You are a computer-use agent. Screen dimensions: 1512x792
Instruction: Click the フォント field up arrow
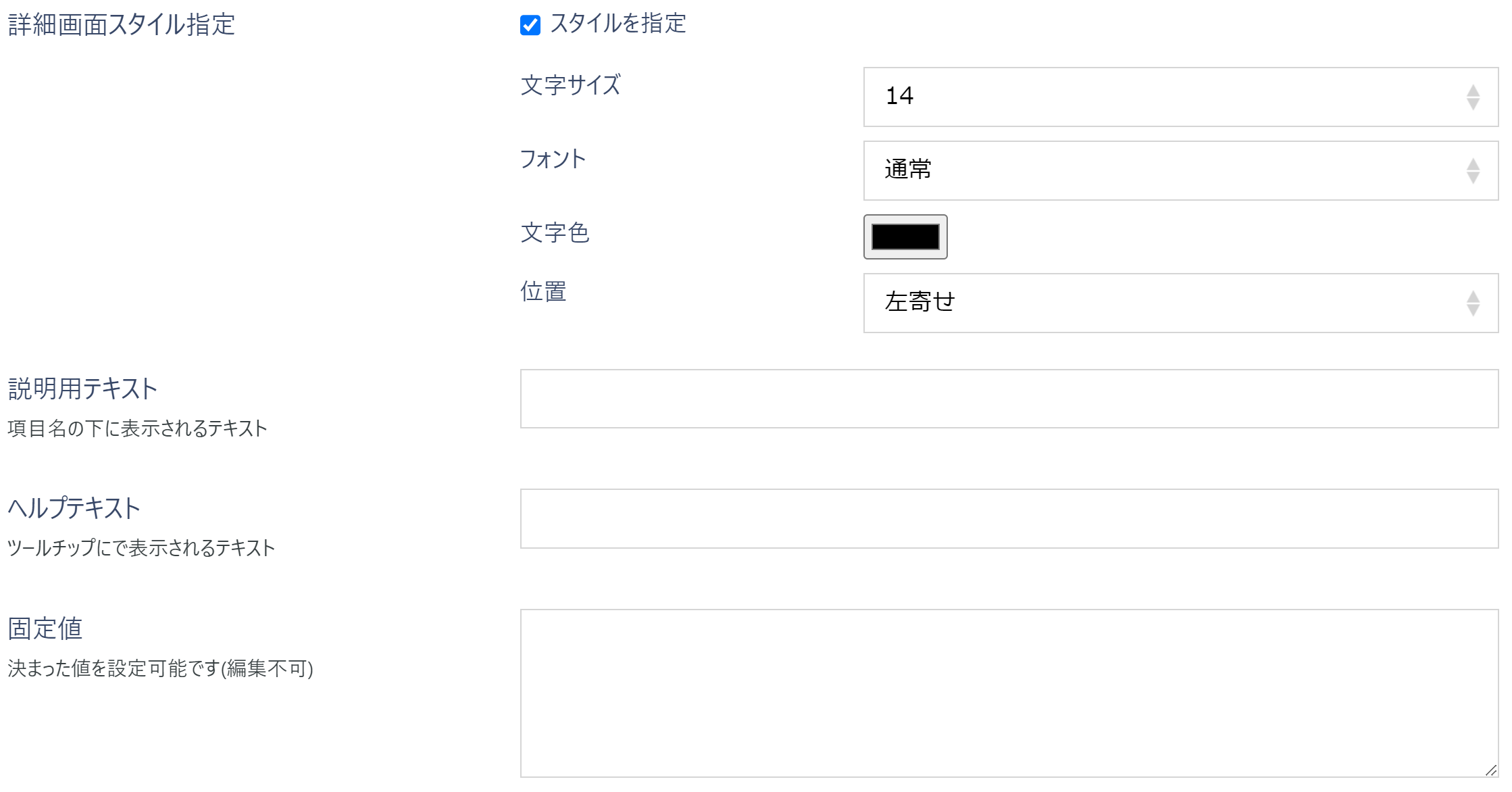pos(1473,165)
